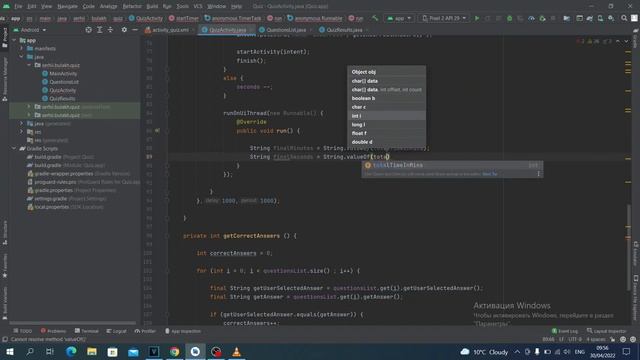The width and height of the screenshot is (640, 360).
Task: Open the Build menu
Action: 152,6
